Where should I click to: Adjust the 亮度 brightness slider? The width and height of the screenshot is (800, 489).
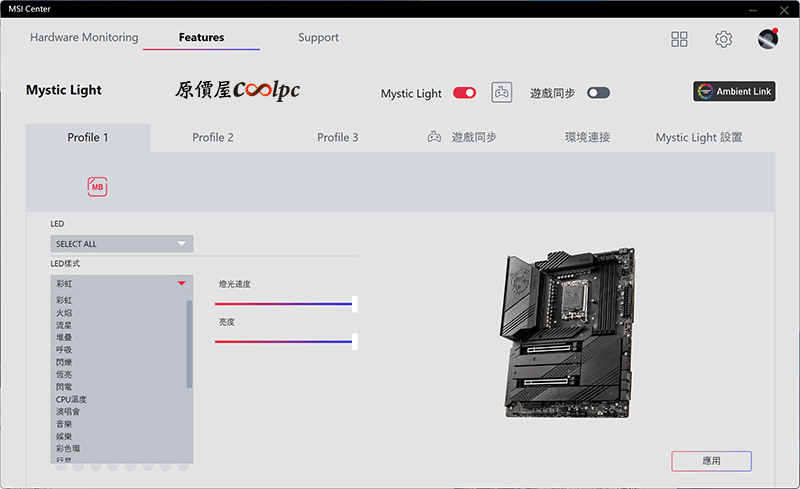pyautogui.click(x=286, y=341)
